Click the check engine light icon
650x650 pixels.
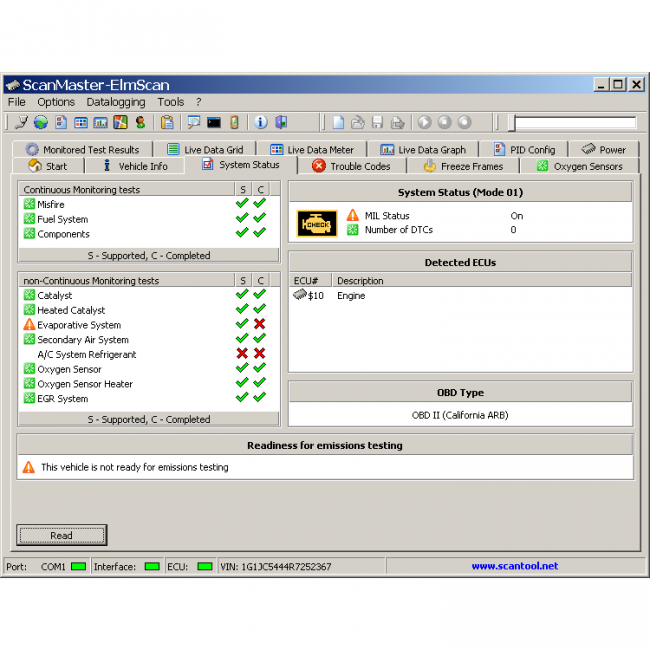317,223
